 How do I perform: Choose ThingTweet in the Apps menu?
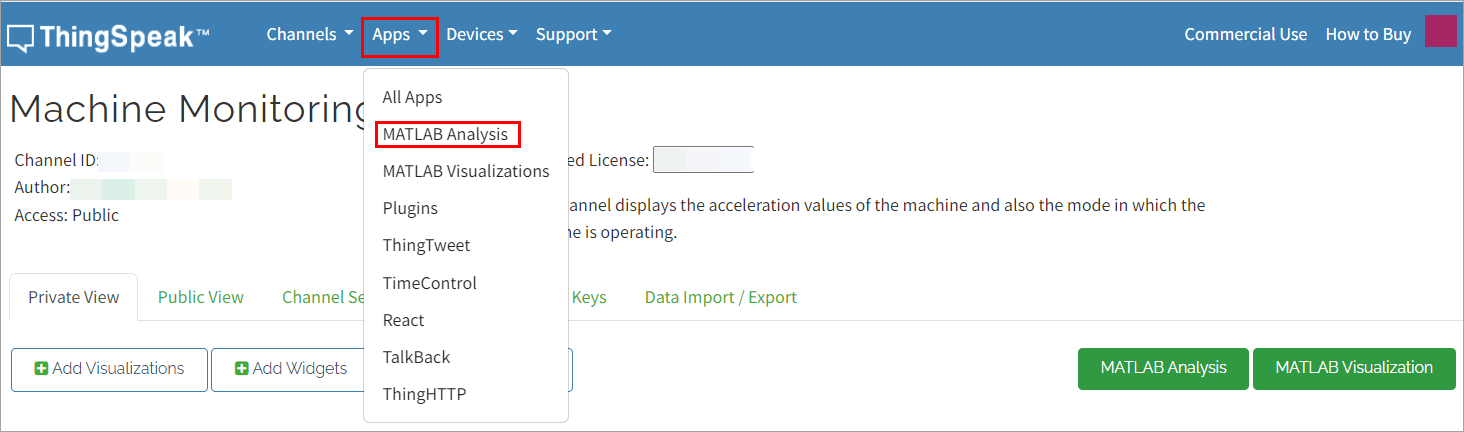426,245
